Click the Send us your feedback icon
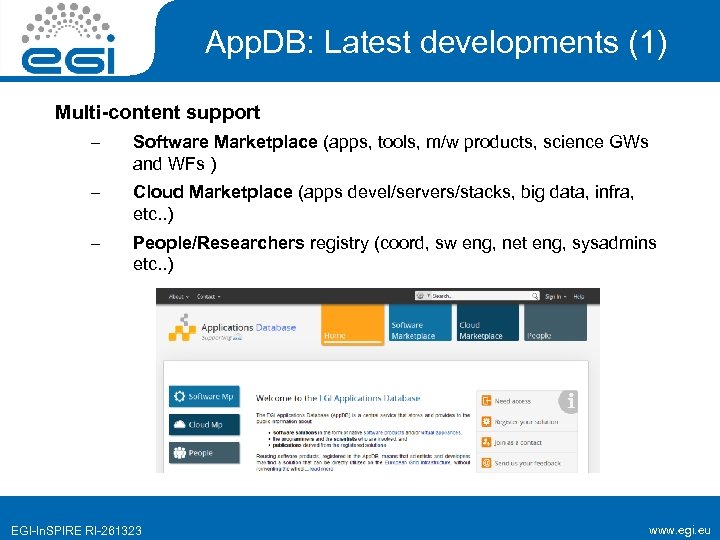Image resolution: width=720 pixels, height=540 pixels. (x=486, y=463)
